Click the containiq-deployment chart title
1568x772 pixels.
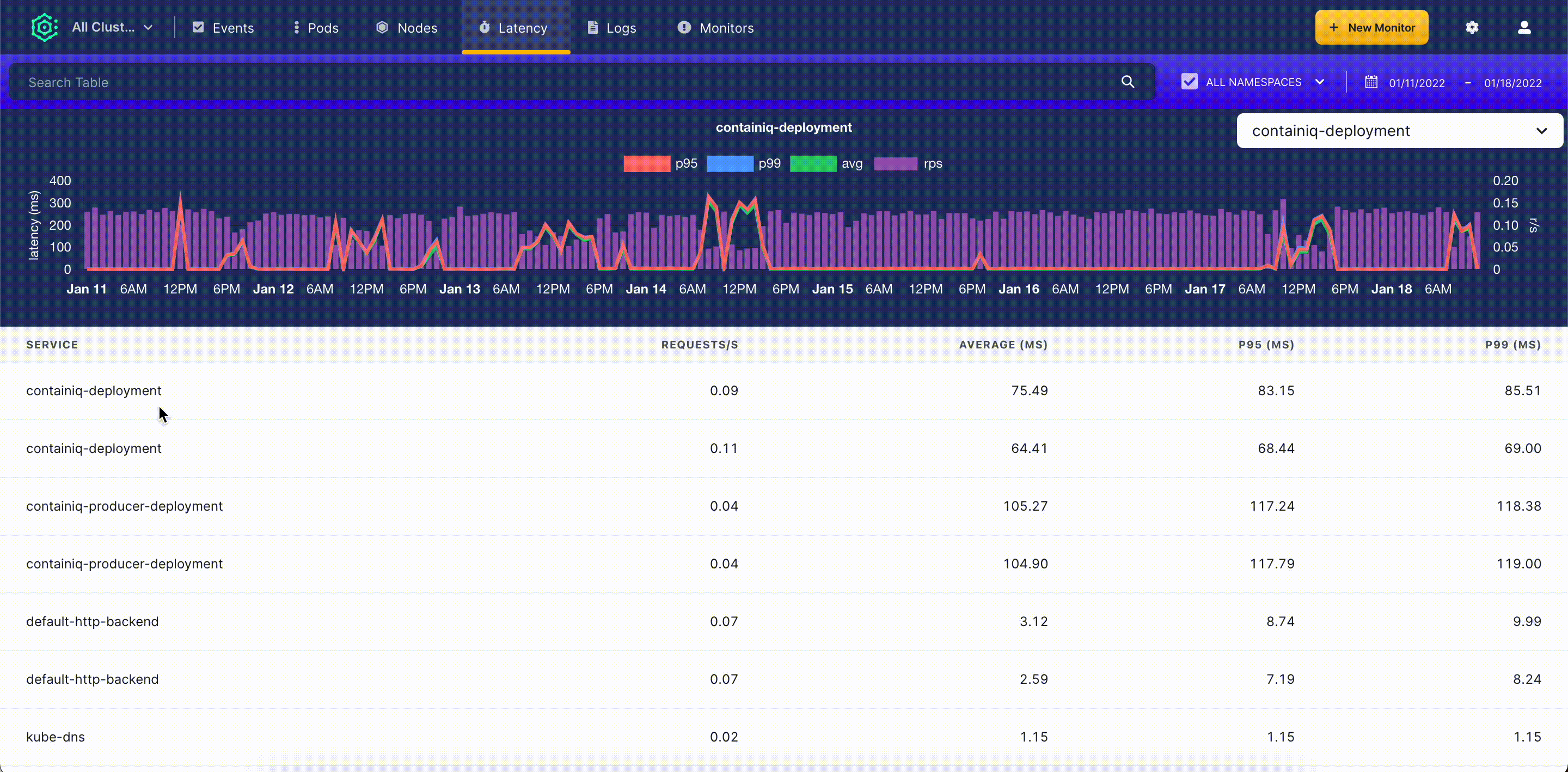783,128
